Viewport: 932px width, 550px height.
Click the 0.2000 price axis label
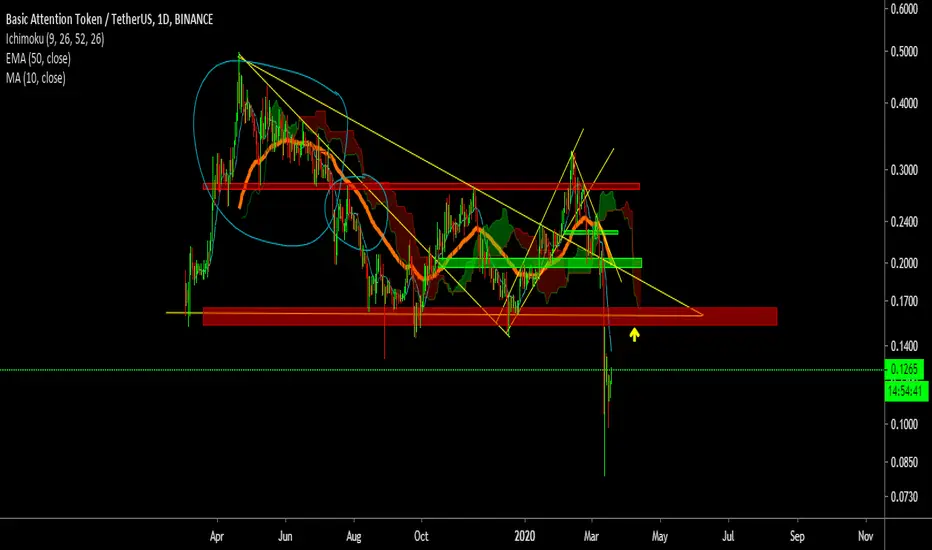pyautogui.click(x=904, y=263)
